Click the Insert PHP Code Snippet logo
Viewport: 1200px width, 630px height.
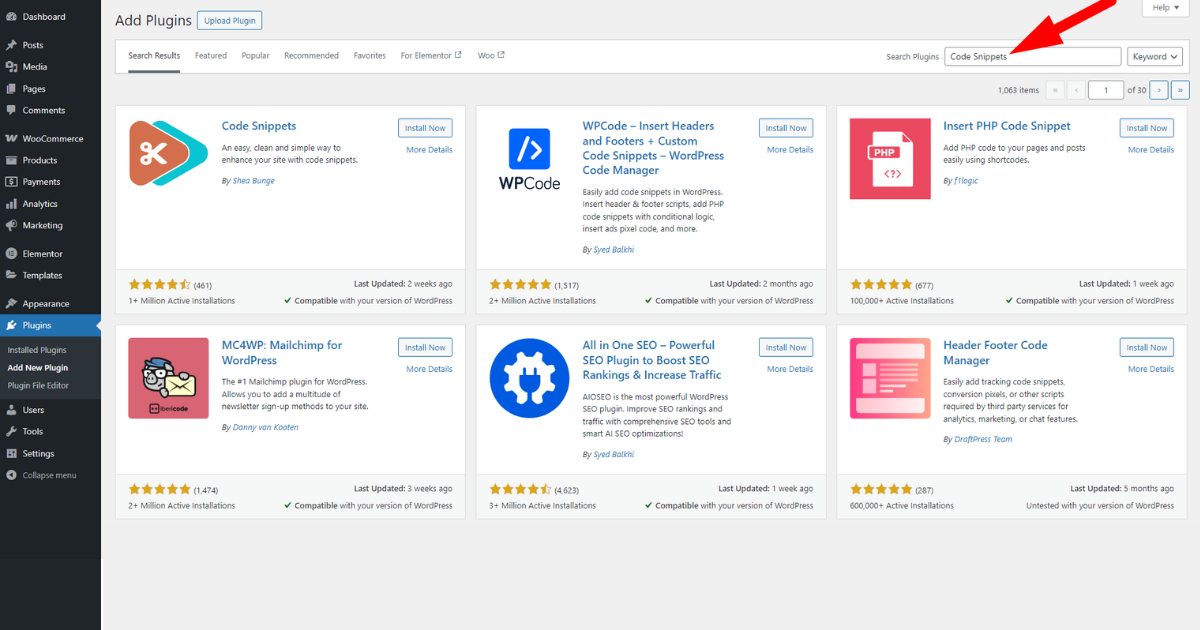coord(890,158)
